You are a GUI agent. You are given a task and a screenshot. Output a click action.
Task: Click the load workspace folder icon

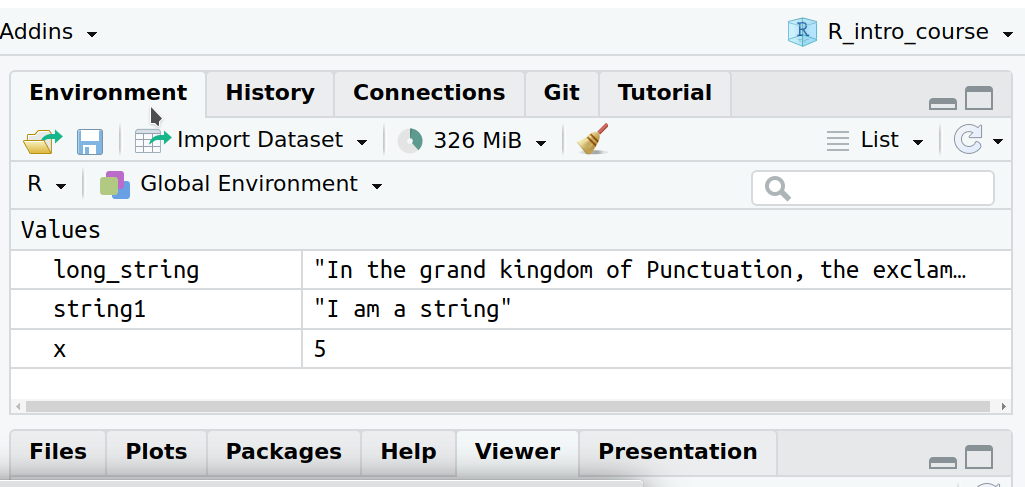42,141
